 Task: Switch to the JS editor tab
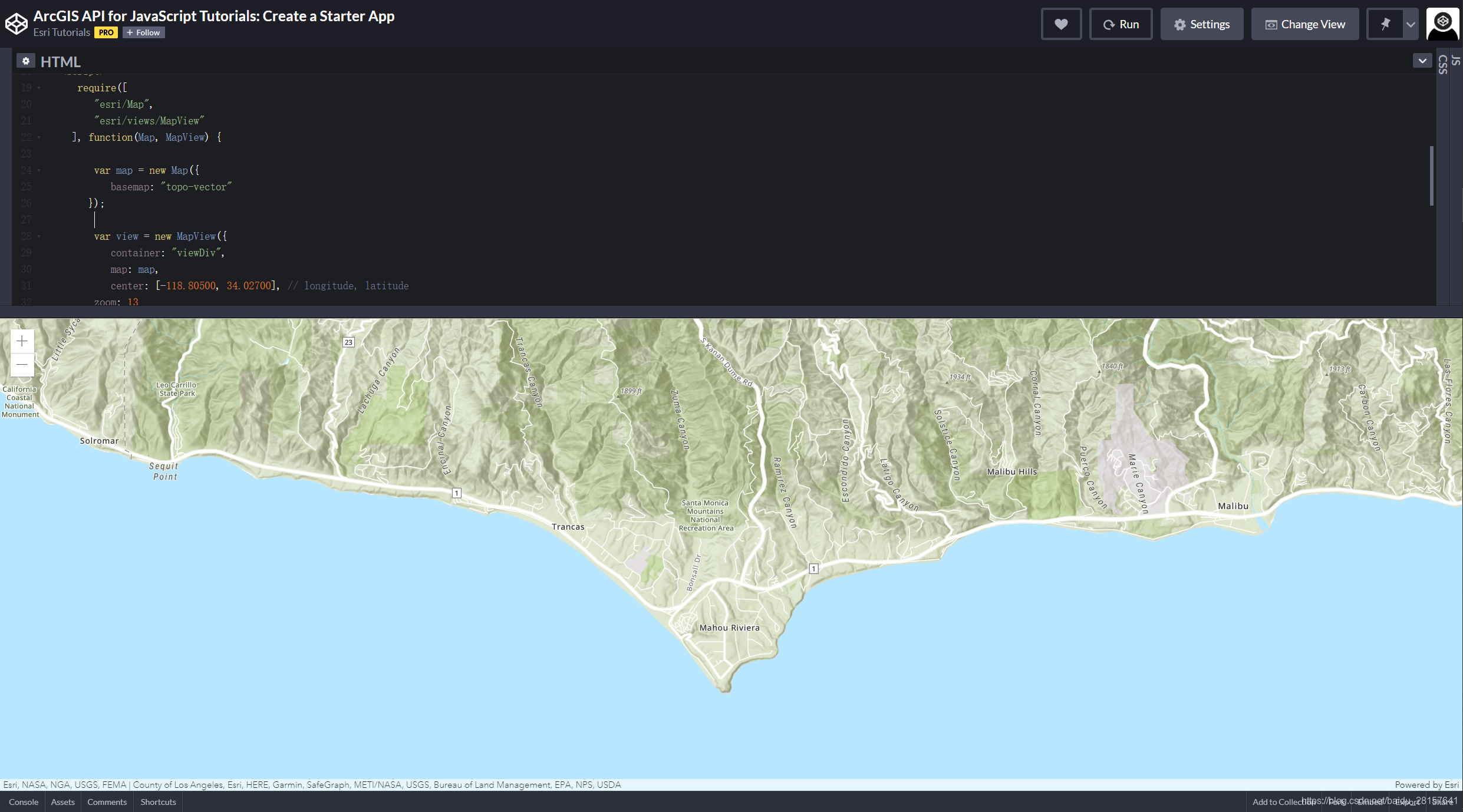1456,60
